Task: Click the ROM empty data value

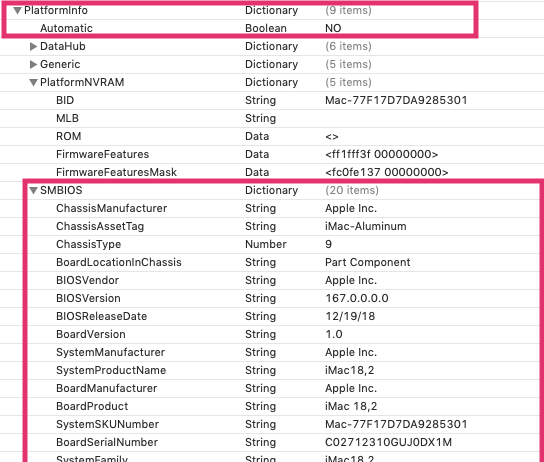Action: 332,137
